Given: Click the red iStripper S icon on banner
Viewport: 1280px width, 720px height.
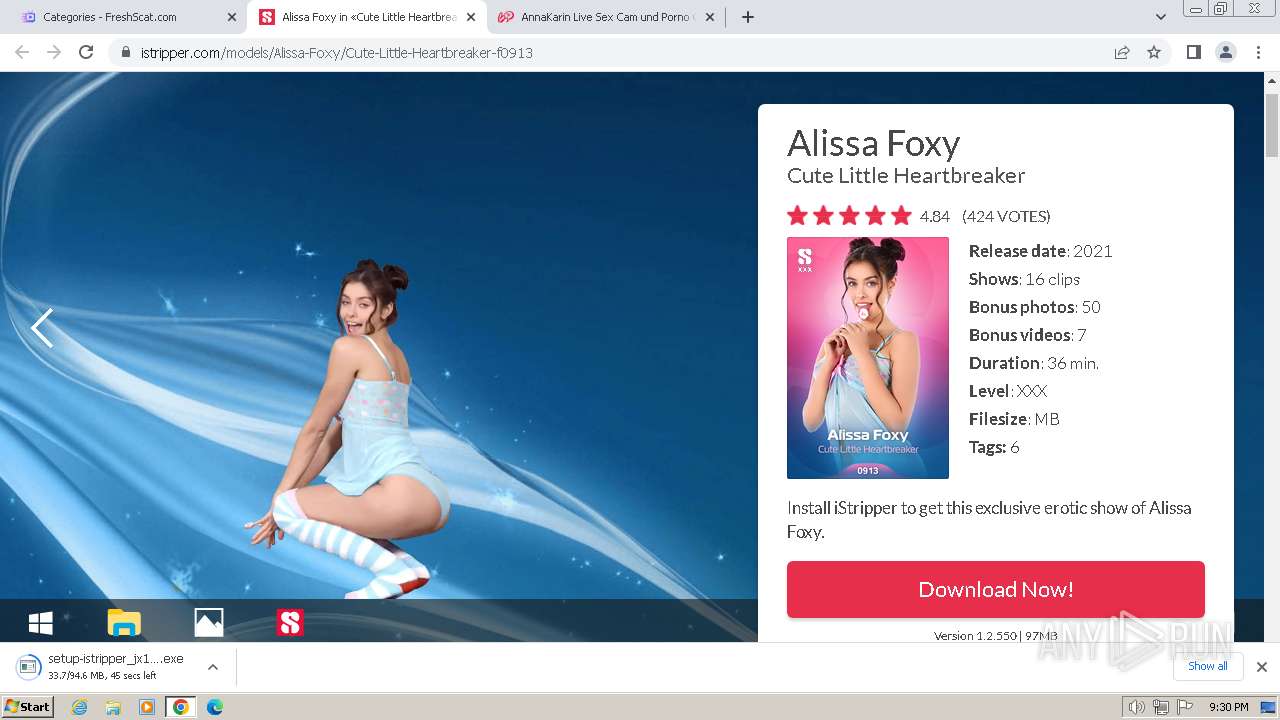Looking at the screenshot, I should 290,622.
